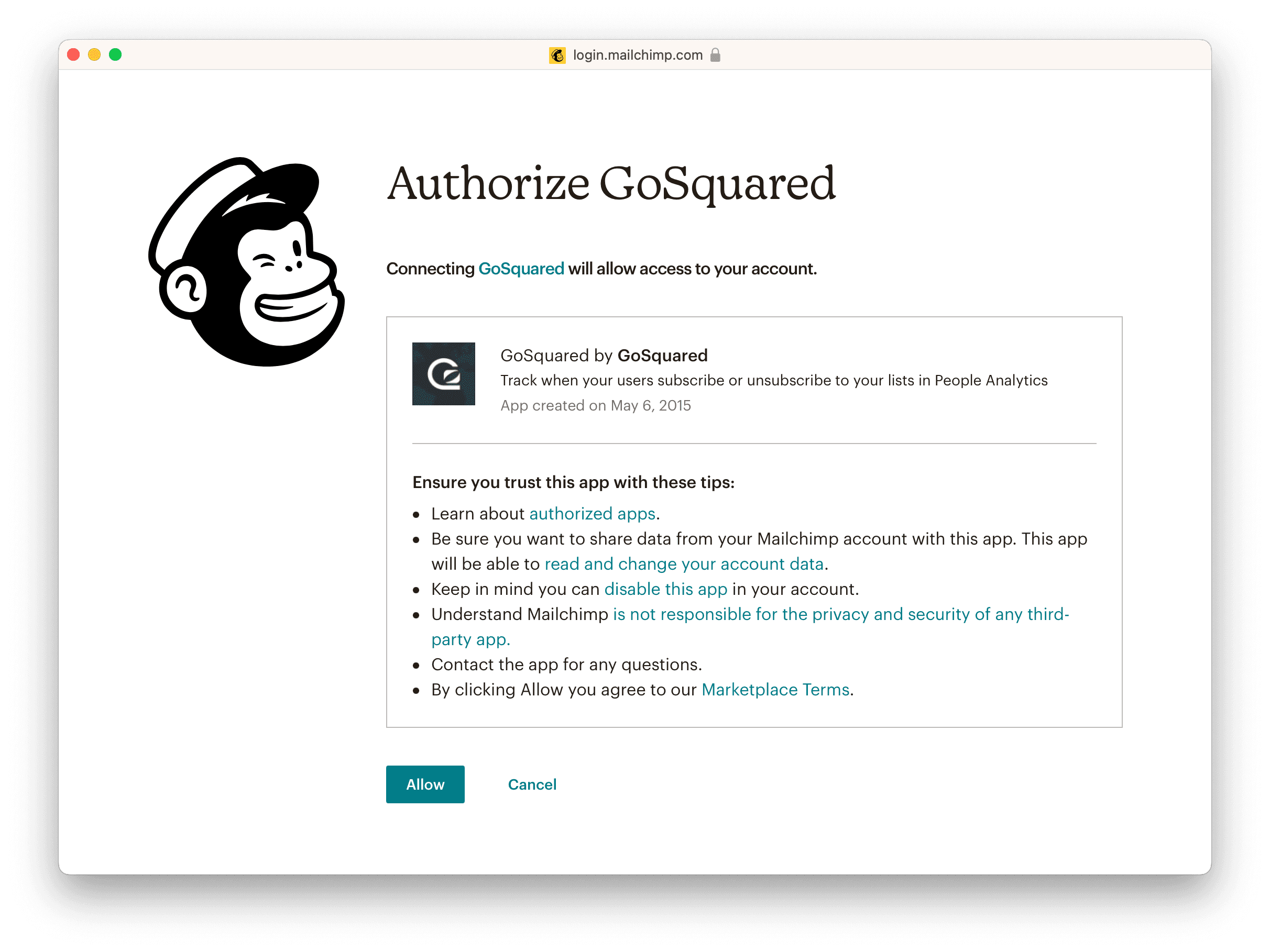1270x952 pixels.
Task: Click the Allow button
Action: tap(425, 784)
